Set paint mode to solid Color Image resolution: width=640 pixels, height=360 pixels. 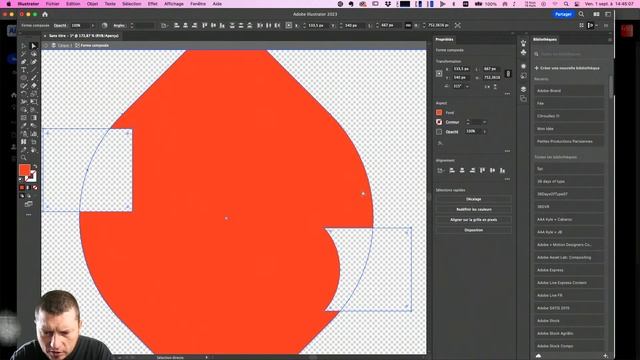click(x=22, y=187)
